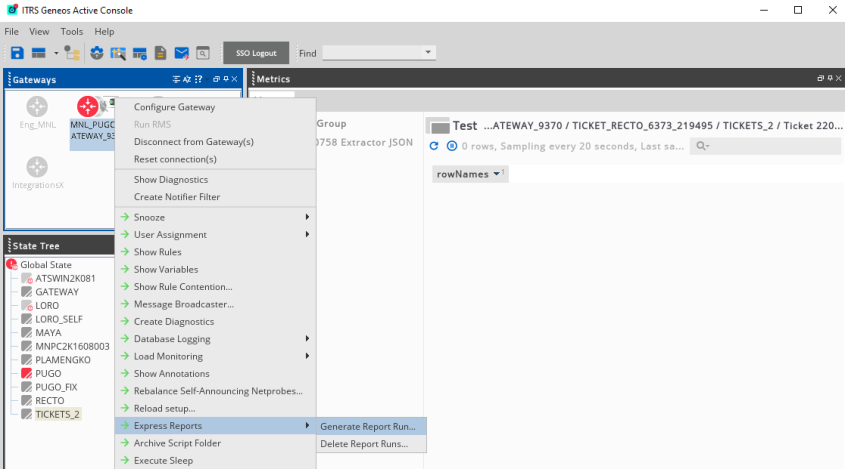The height and width of the screenshot is (469, 845).
Task: Click the refresh icon in Metrics view
Action: [x=434, y=146]
